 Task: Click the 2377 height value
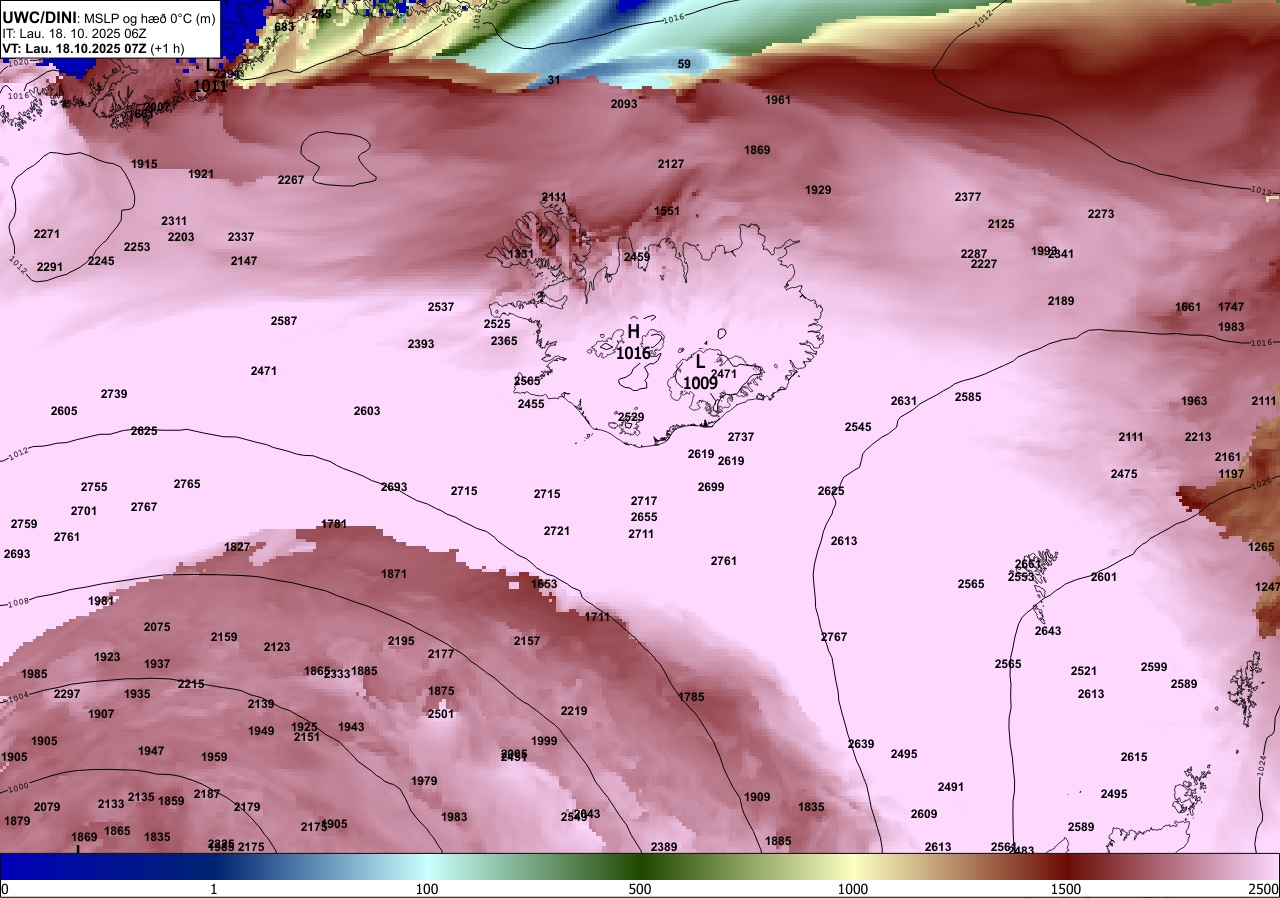pyautogui.click(x=968, y=197)
